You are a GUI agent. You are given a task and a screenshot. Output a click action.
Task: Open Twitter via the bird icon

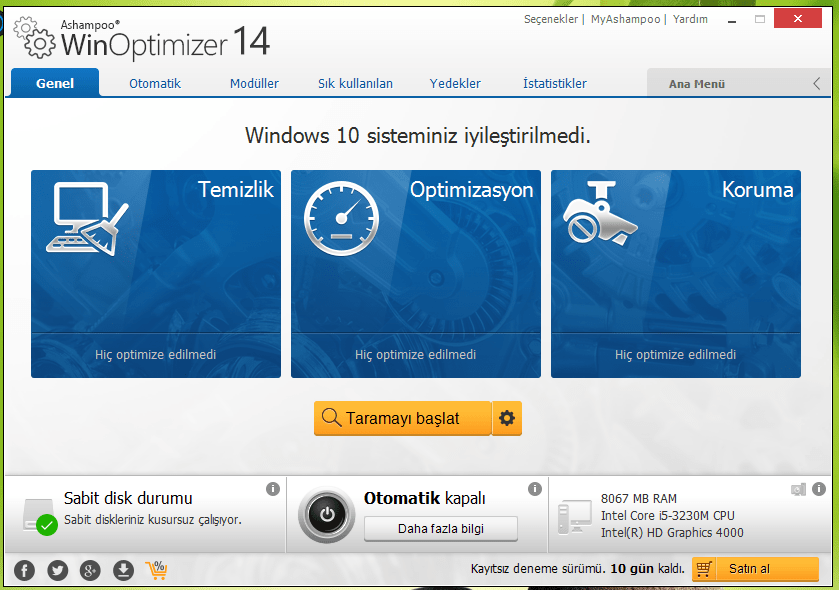pos(57,570)
